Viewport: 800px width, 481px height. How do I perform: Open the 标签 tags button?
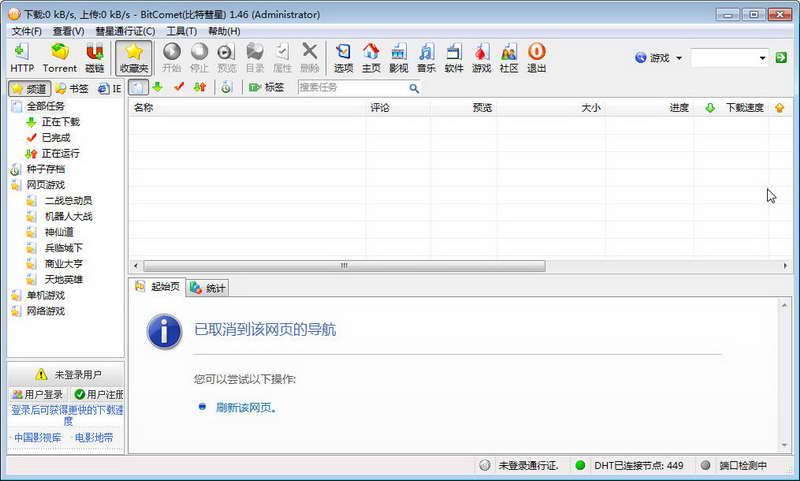(x=266, y=87)
